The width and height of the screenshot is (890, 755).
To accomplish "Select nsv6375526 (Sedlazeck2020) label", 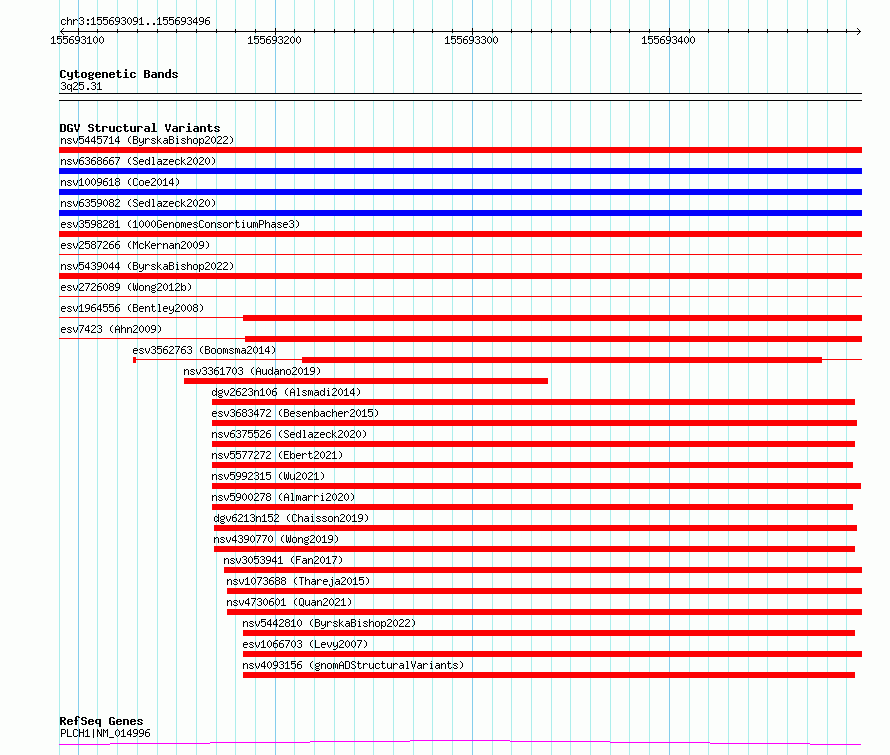I will click(289, 434).
